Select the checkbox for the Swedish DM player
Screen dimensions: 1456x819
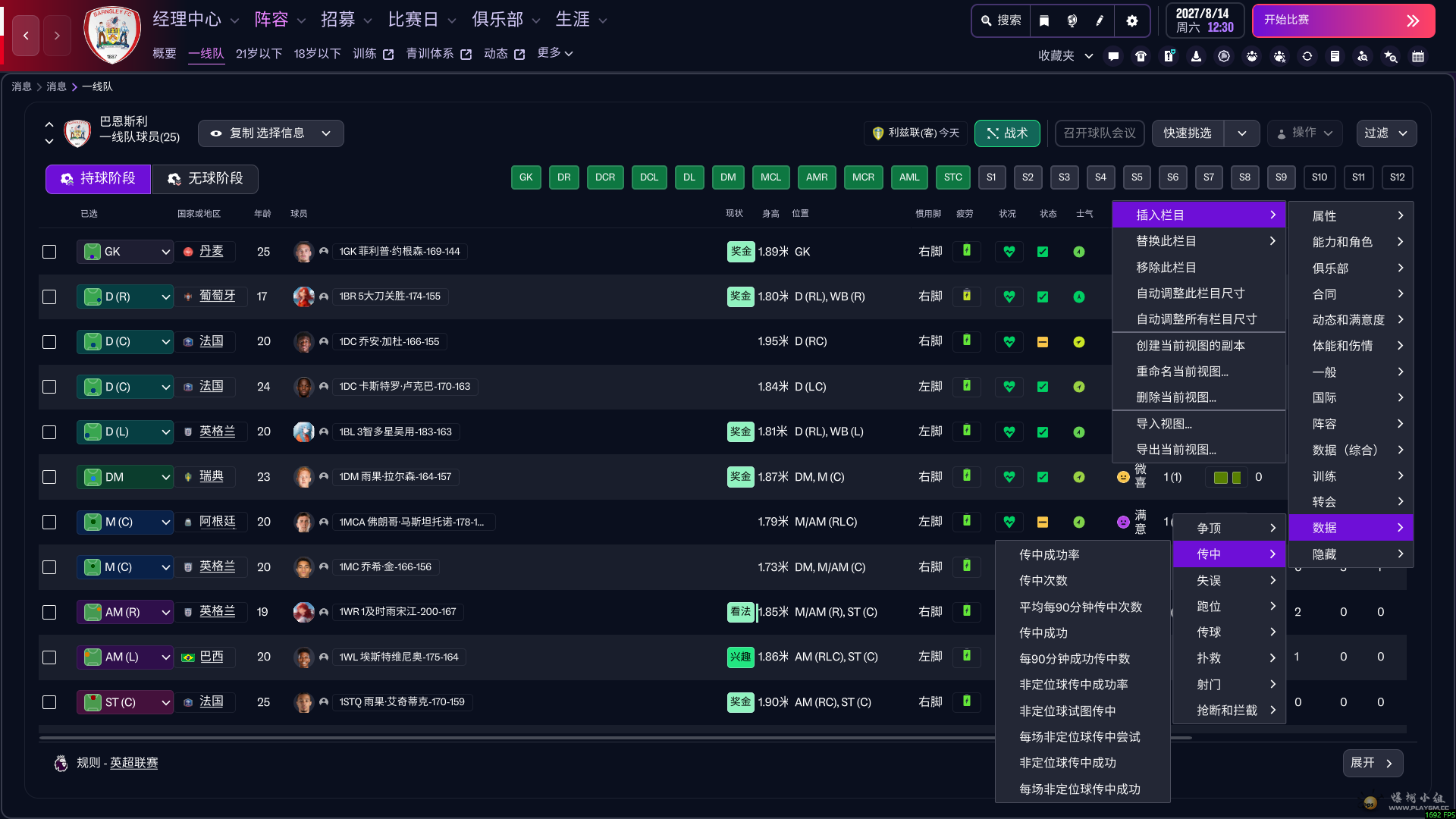click(x=49, y=477)
